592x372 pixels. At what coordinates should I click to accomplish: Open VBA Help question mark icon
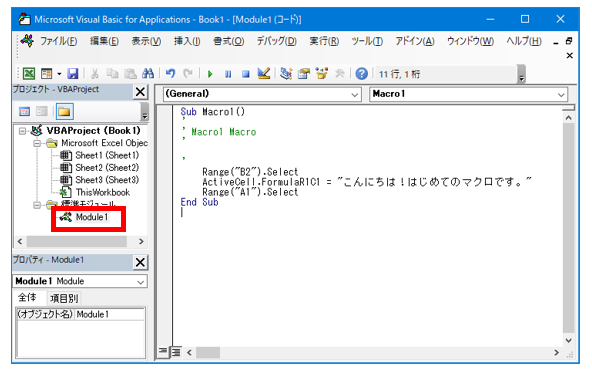[361, 74]
